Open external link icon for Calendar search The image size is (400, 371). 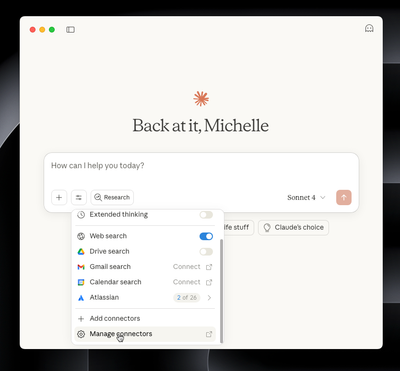click(x=209, y=282)
